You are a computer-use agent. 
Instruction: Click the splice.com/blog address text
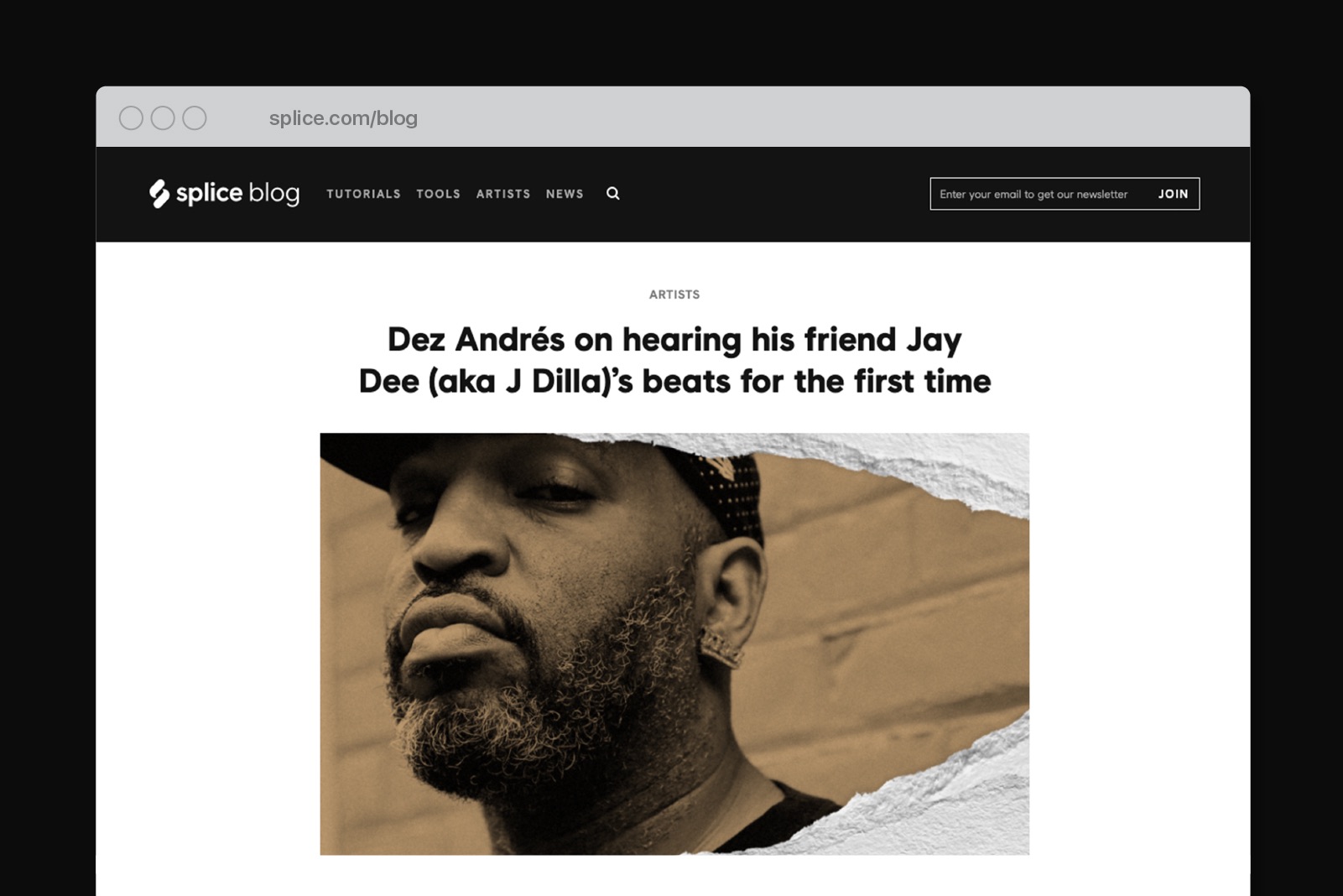pos(343,118)
